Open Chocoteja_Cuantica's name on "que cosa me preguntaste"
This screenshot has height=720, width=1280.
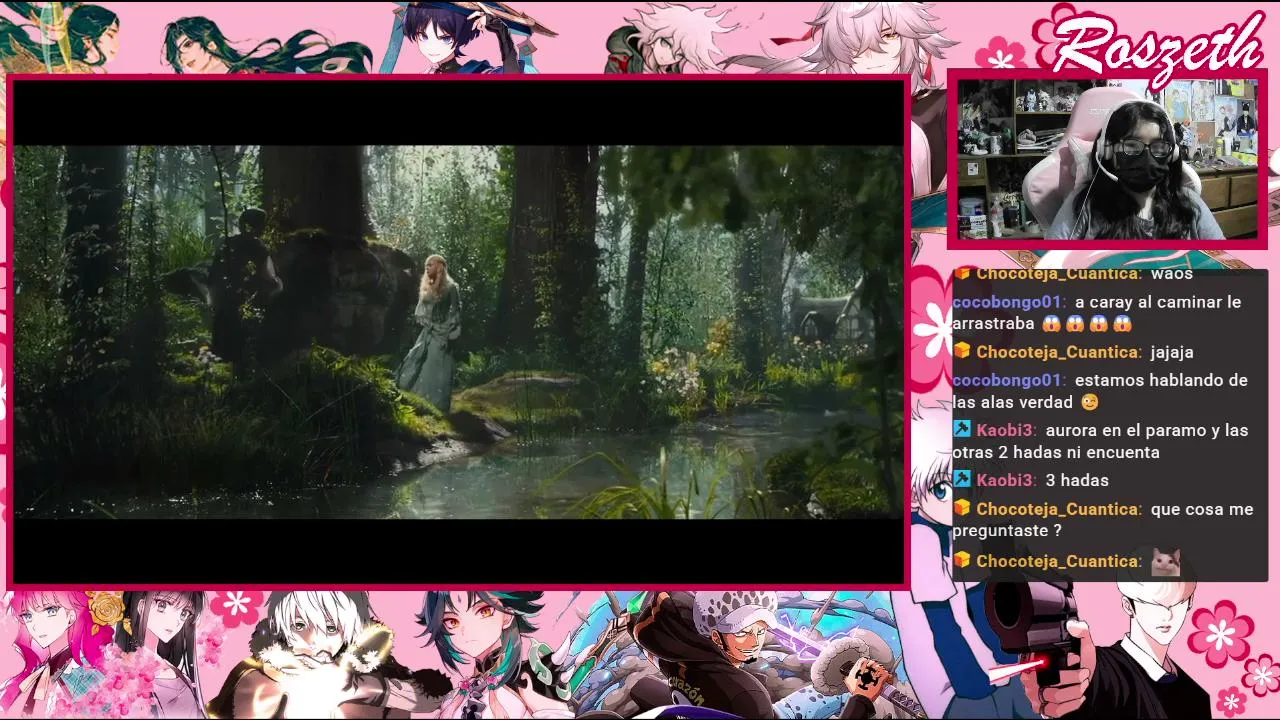1057,509
